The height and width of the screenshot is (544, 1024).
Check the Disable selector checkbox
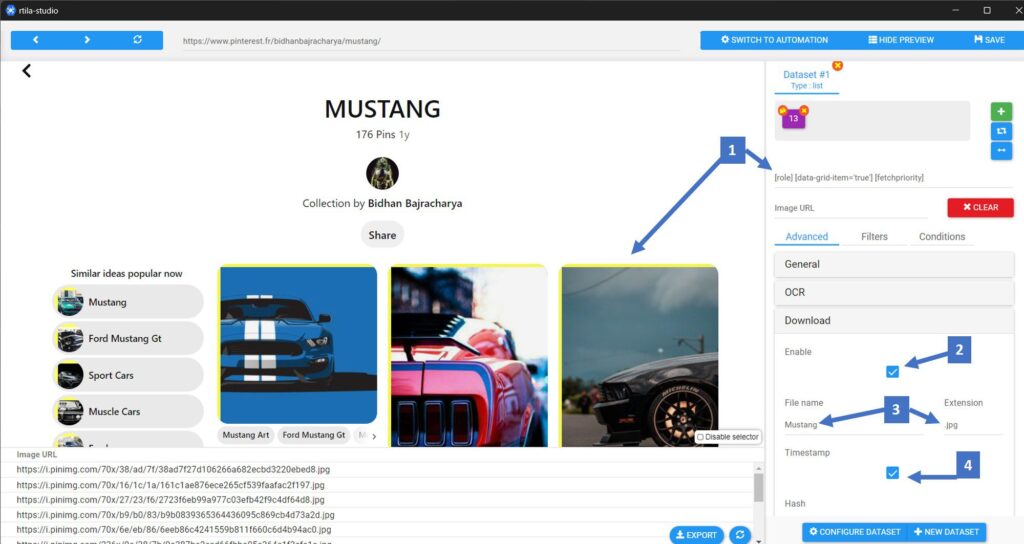click(700, 437)
